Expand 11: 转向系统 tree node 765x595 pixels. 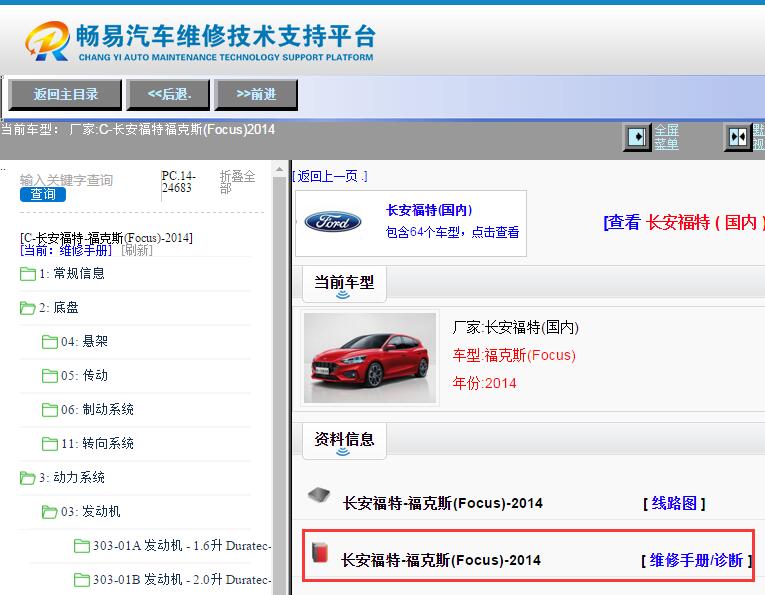click(x=97, y=444)
